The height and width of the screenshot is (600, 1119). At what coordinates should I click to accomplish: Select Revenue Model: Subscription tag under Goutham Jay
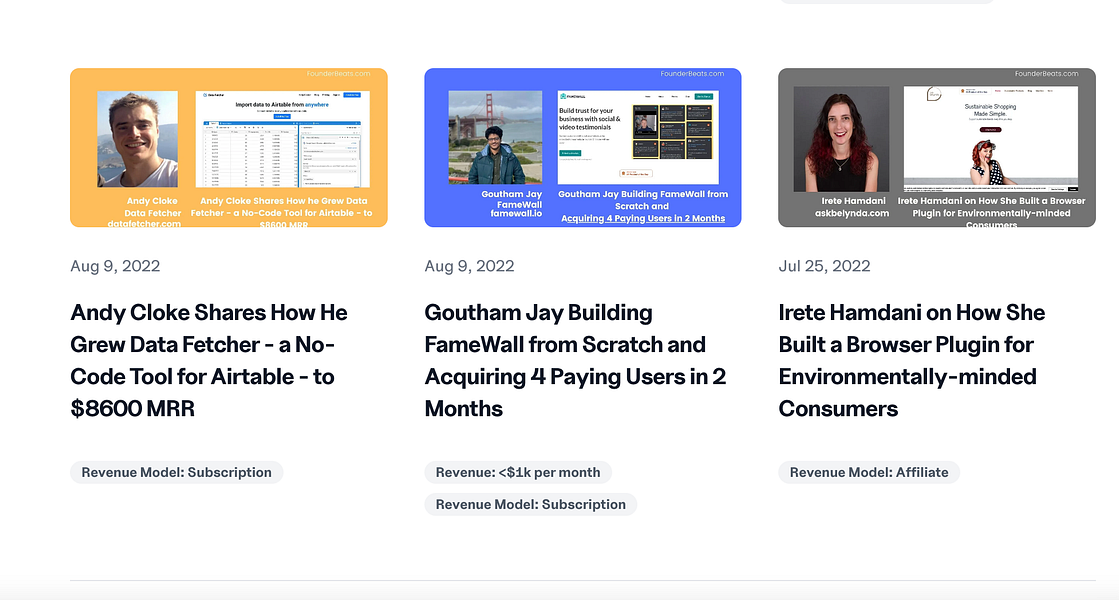530,504
